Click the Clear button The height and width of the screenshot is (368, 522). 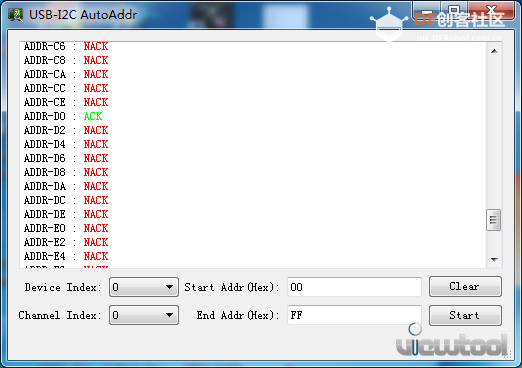pos(465,286)
